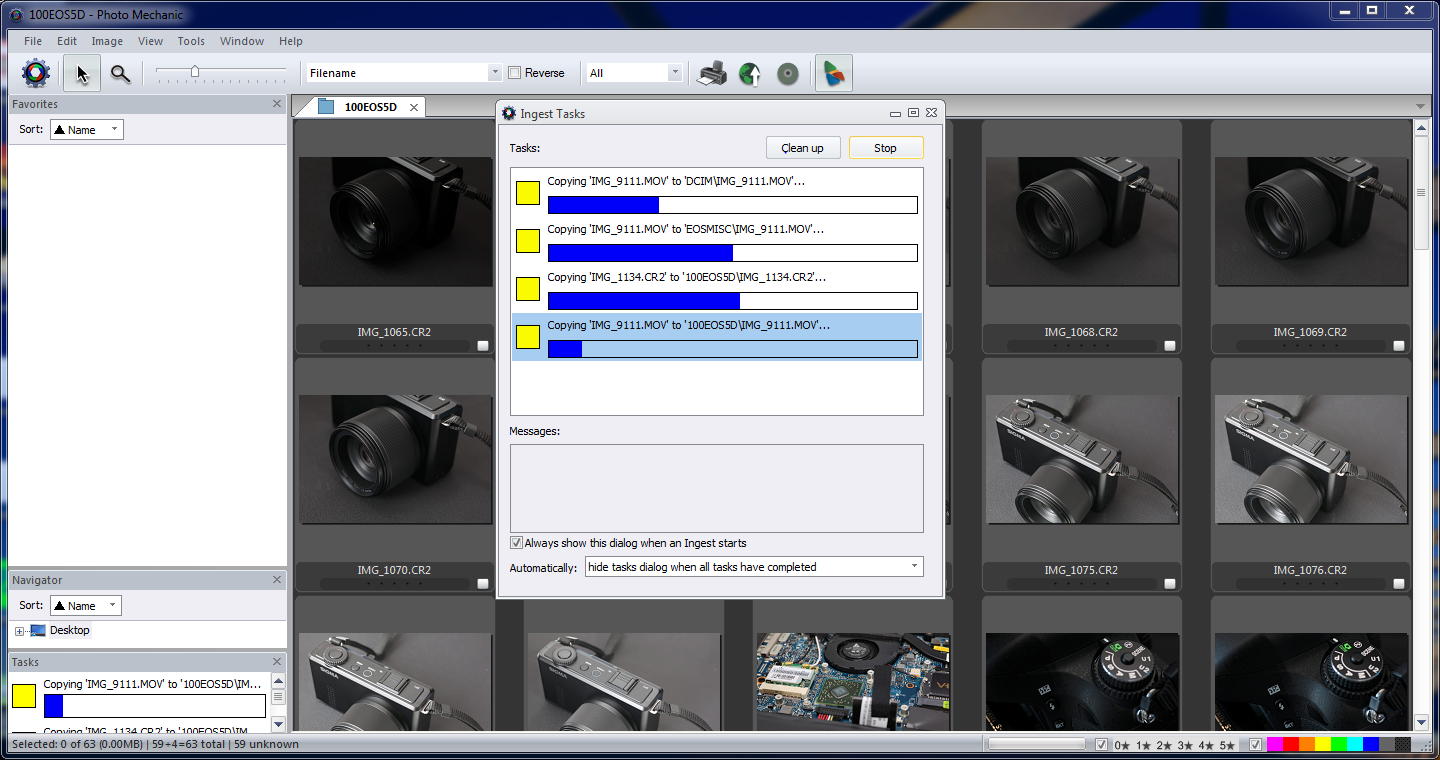1440x760 pixels.
Task: Click the Desktop computer icon in Navigator
Action: pyautogui.click(x=38, y=630)
